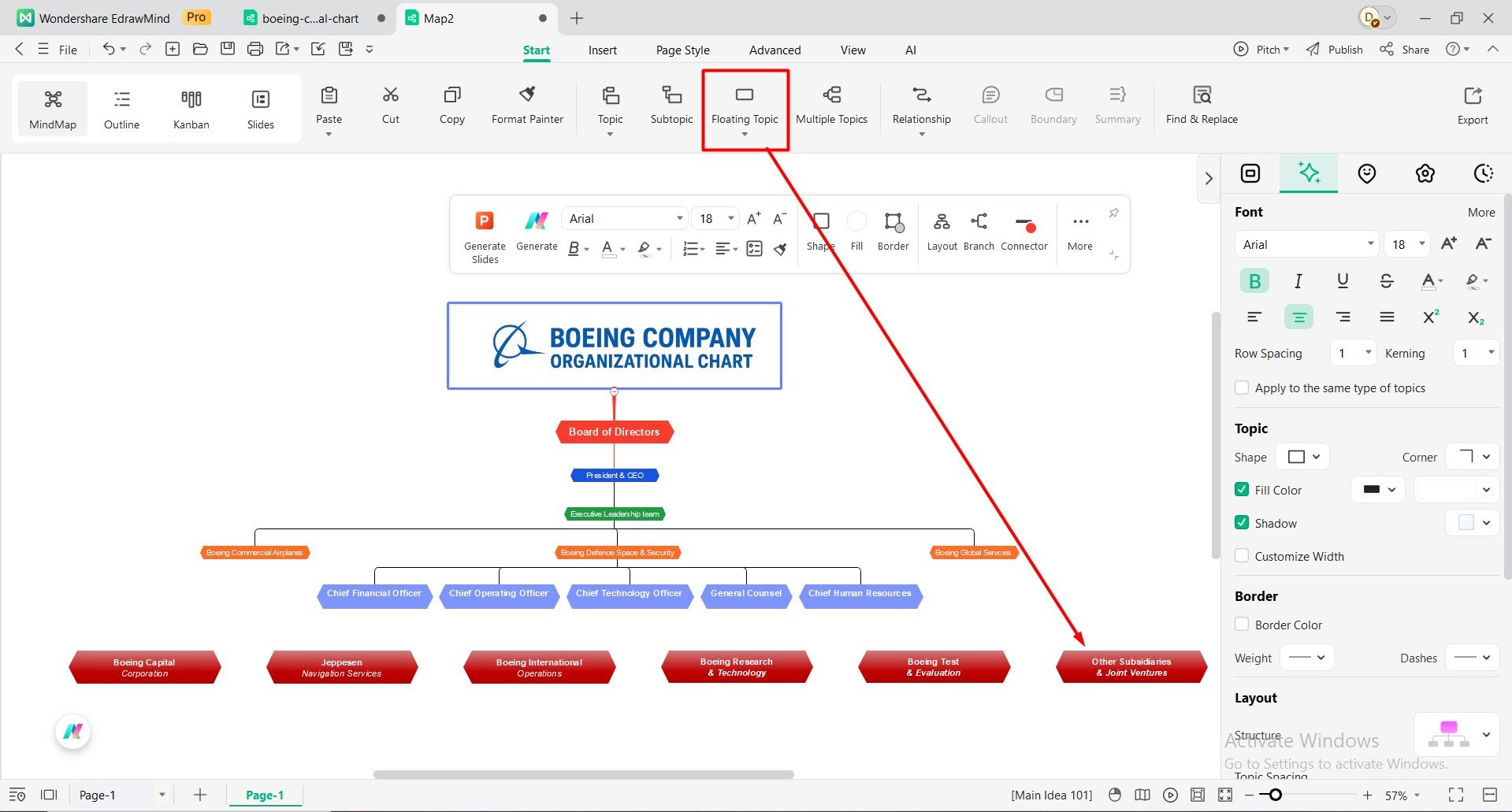Open Connector option in floating toolbar
Image resolution: width=1512 pixels, height=812 pixels.
coord(1024,232)
